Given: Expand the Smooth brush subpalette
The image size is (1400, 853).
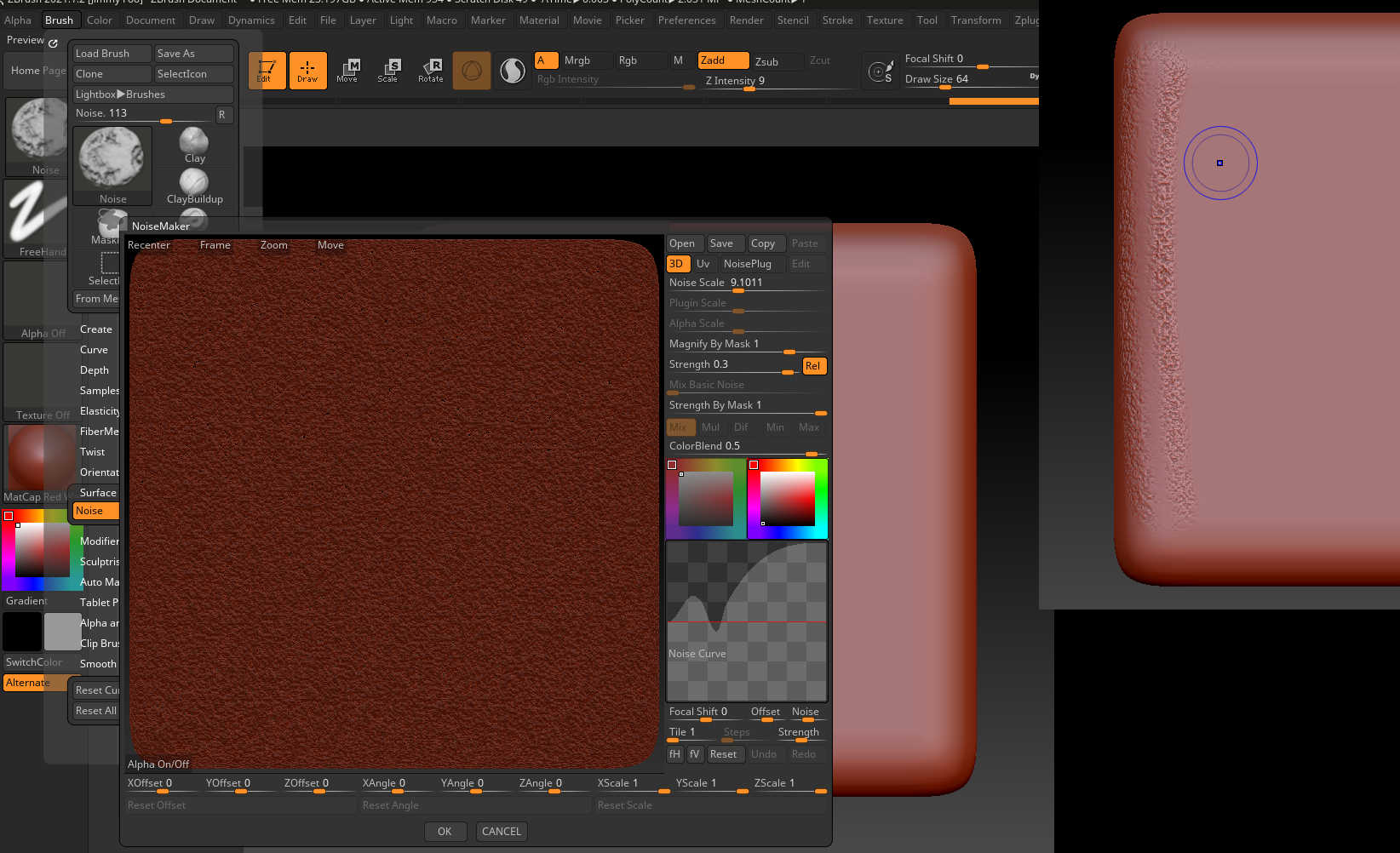Looking at the screenshot, I should pyautogui.click(x=98, y=664).
